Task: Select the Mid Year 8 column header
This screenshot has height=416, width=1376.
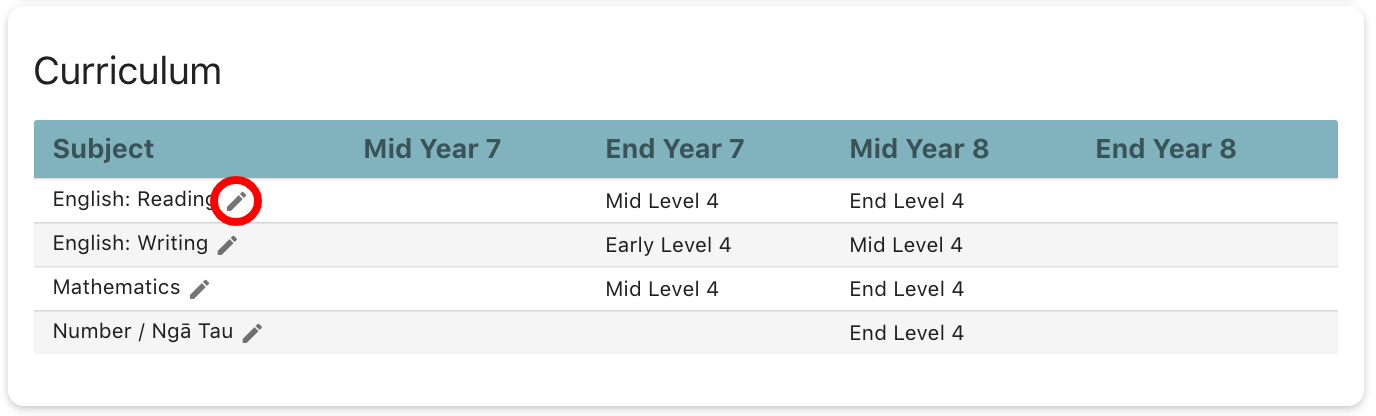Action: [x=919, y=149]
